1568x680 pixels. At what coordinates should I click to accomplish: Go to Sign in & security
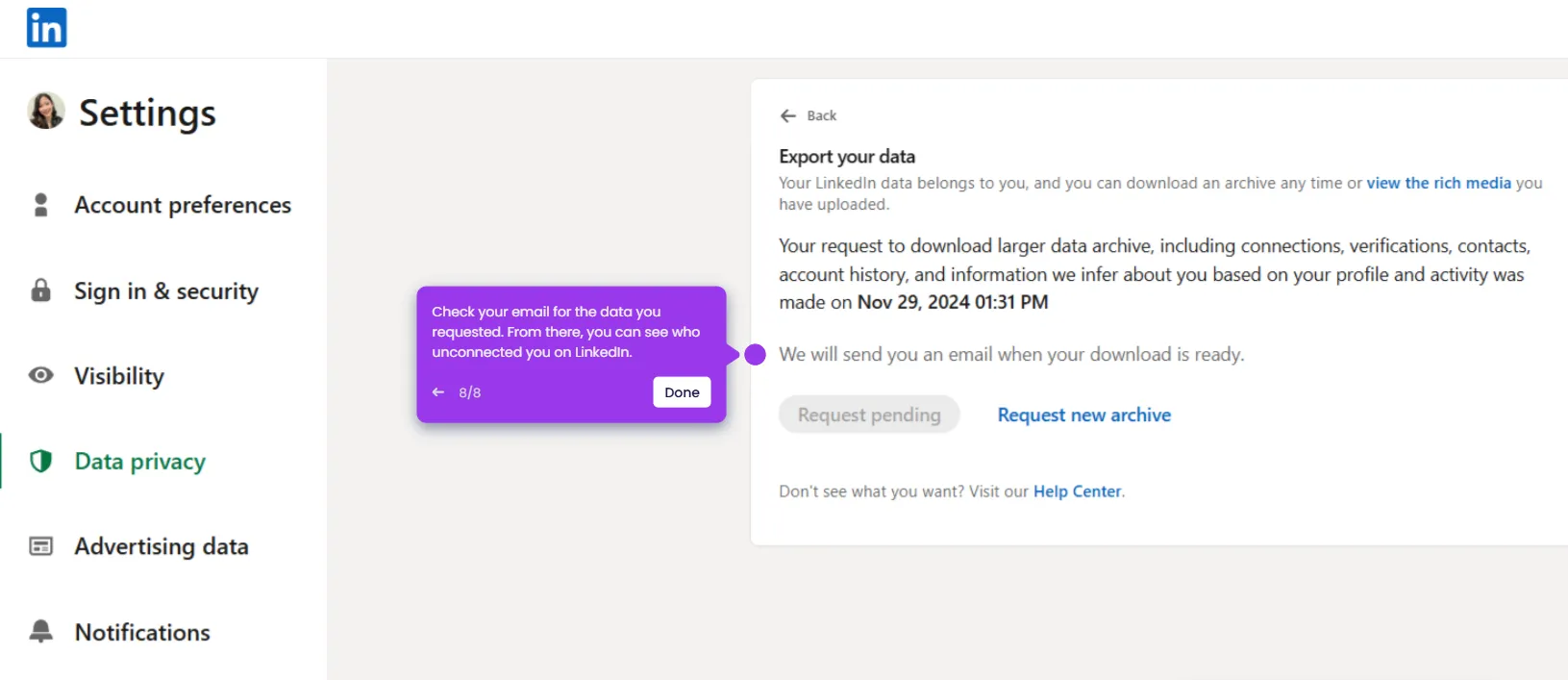click(x=166, y=291)
